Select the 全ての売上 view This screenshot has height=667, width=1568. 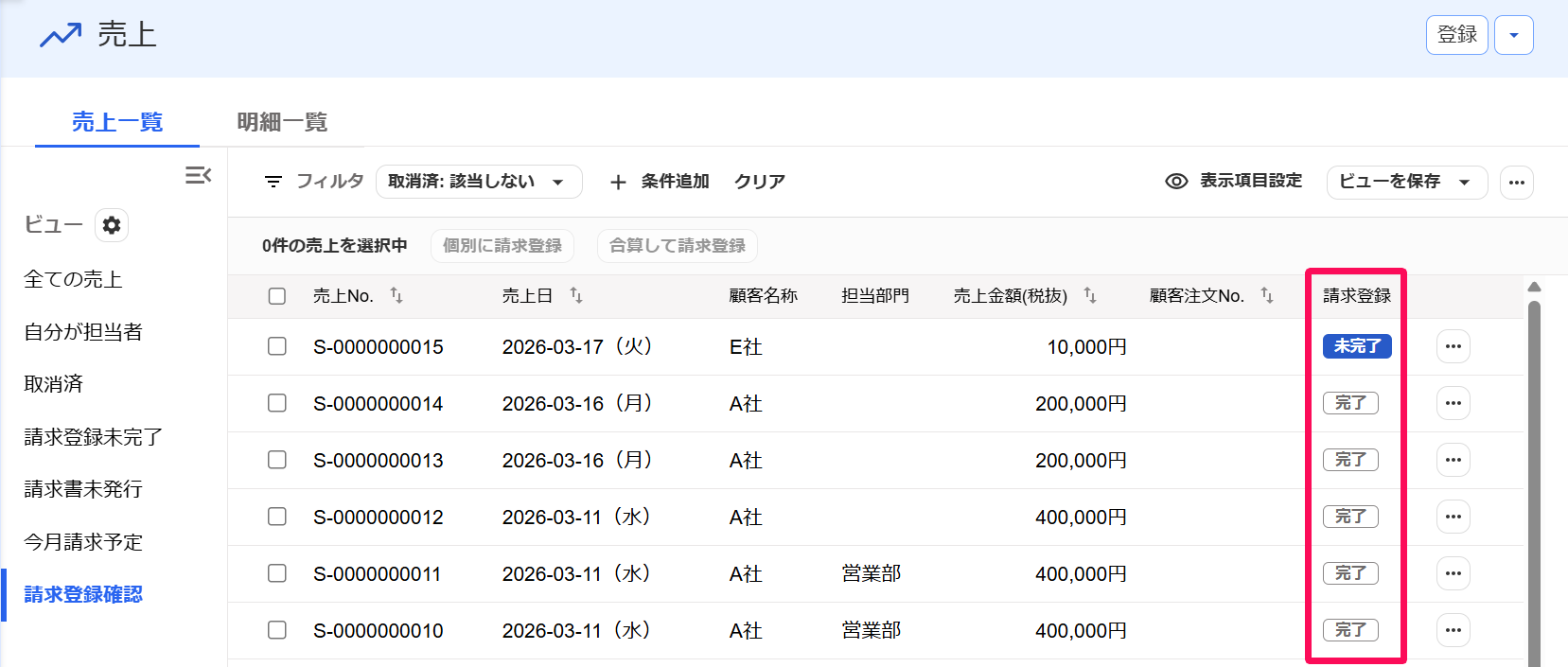(x=73, y=279)
